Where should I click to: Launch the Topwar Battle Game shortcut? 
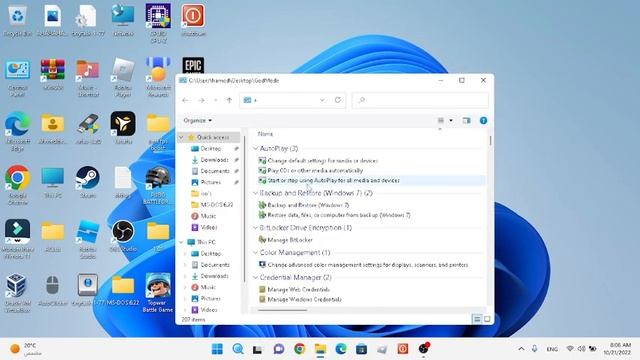point(158,293)
